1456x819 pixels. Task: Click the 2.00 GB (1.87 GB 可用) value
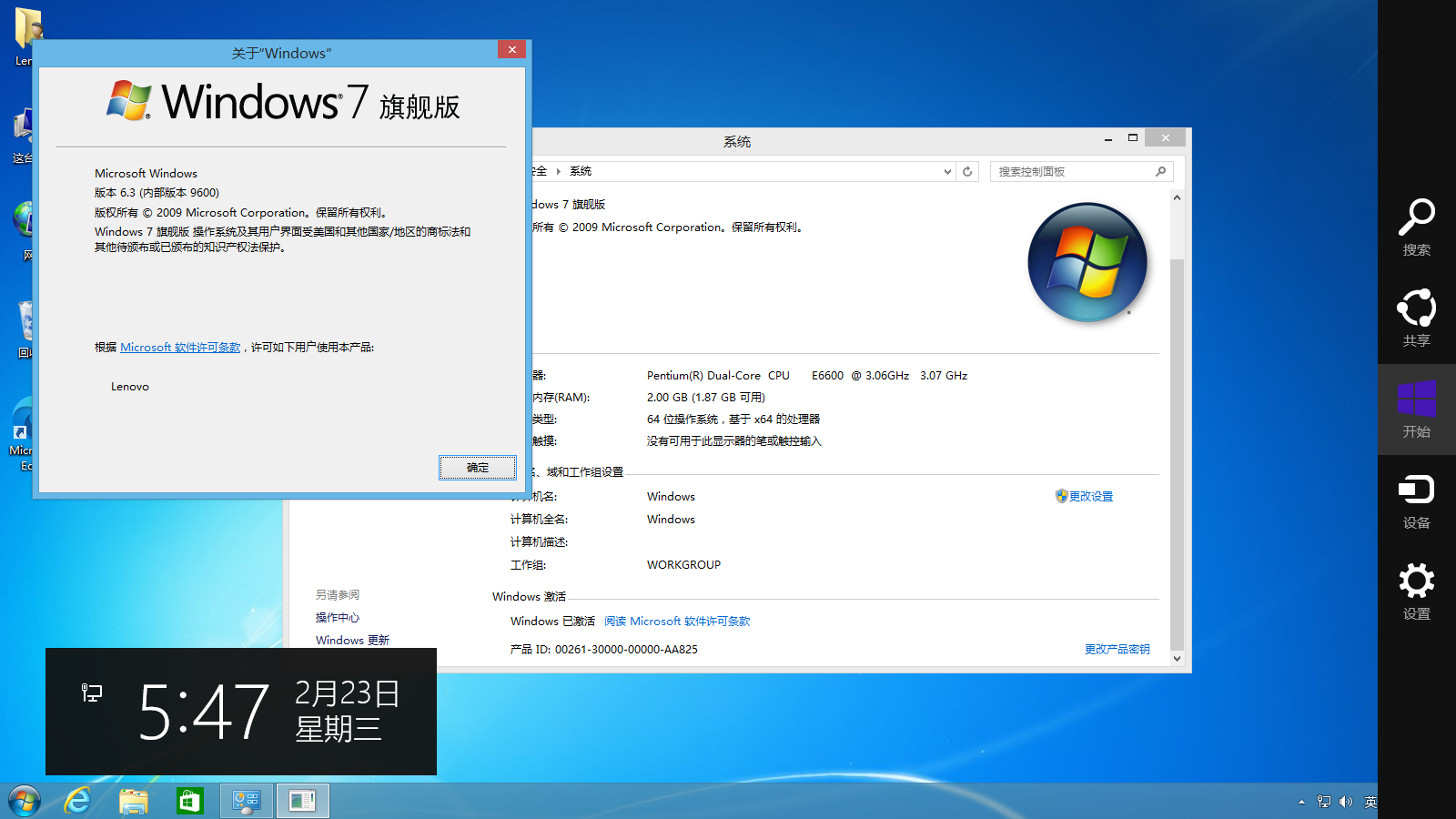(x=706, y=398)
